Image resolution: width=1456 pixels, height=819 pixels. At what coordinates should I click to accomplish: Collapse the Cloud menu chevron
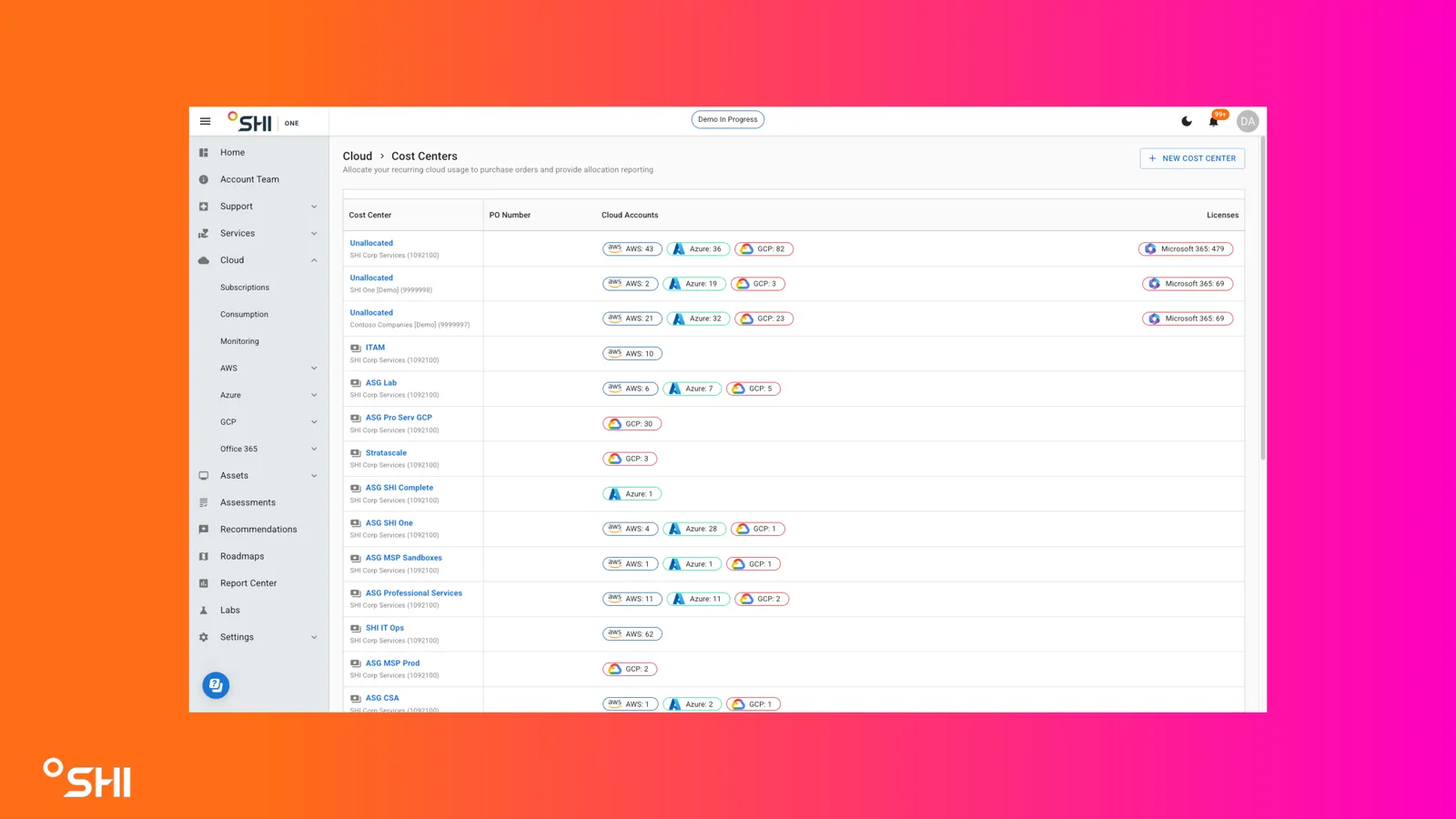[314, 260]
